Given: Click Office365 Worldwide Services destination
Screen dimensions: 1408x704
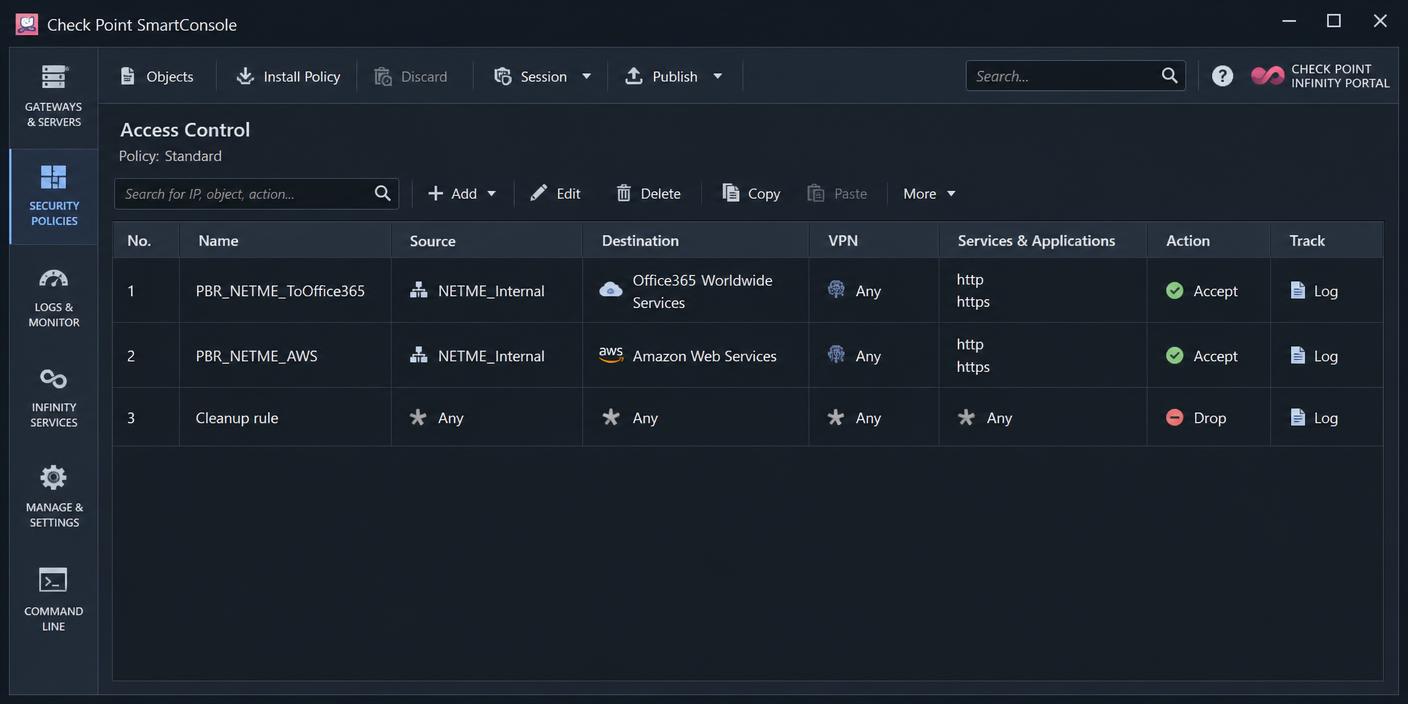Looking at the screenshot, I should [x=702, y=291].
